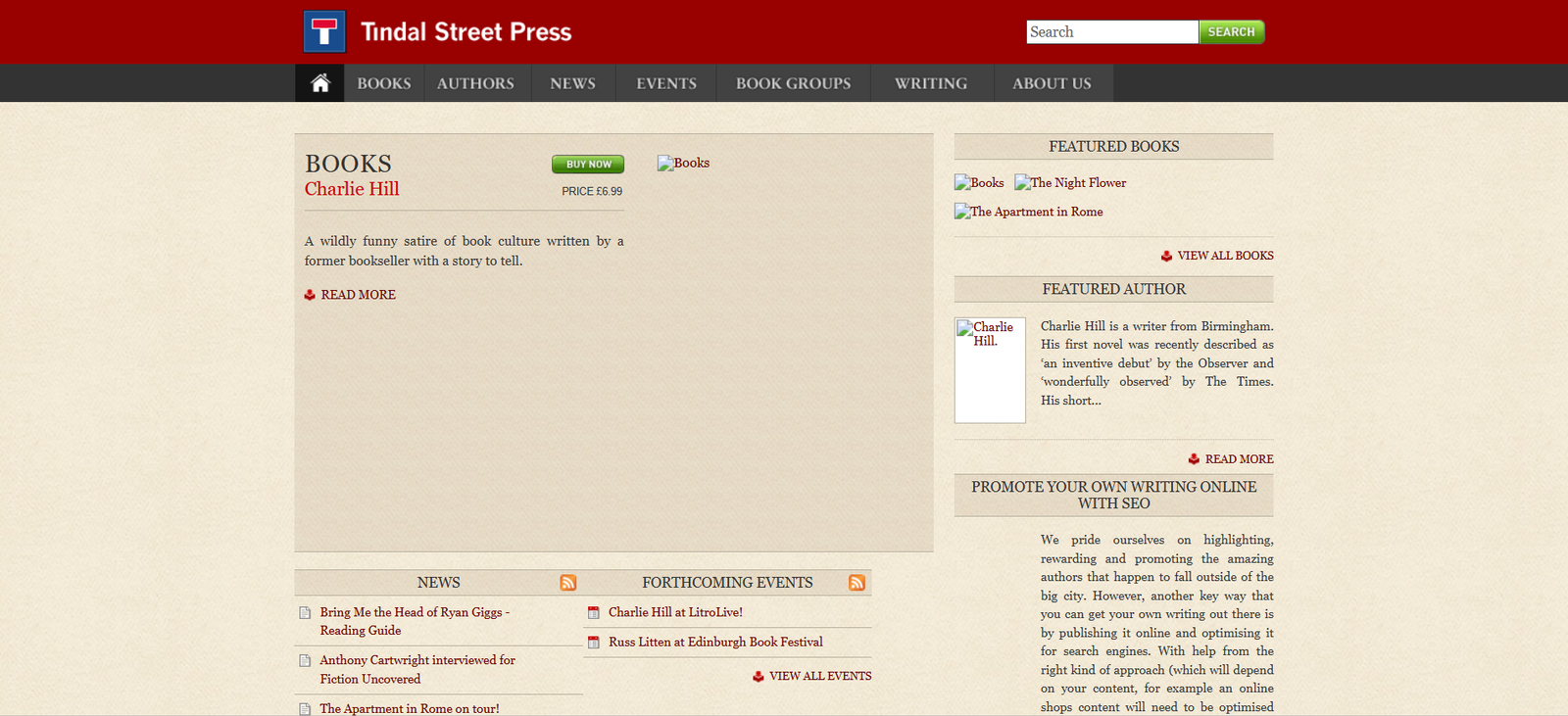
Task: Click the Featured Books heading
Action: (x=1114, y=147)
